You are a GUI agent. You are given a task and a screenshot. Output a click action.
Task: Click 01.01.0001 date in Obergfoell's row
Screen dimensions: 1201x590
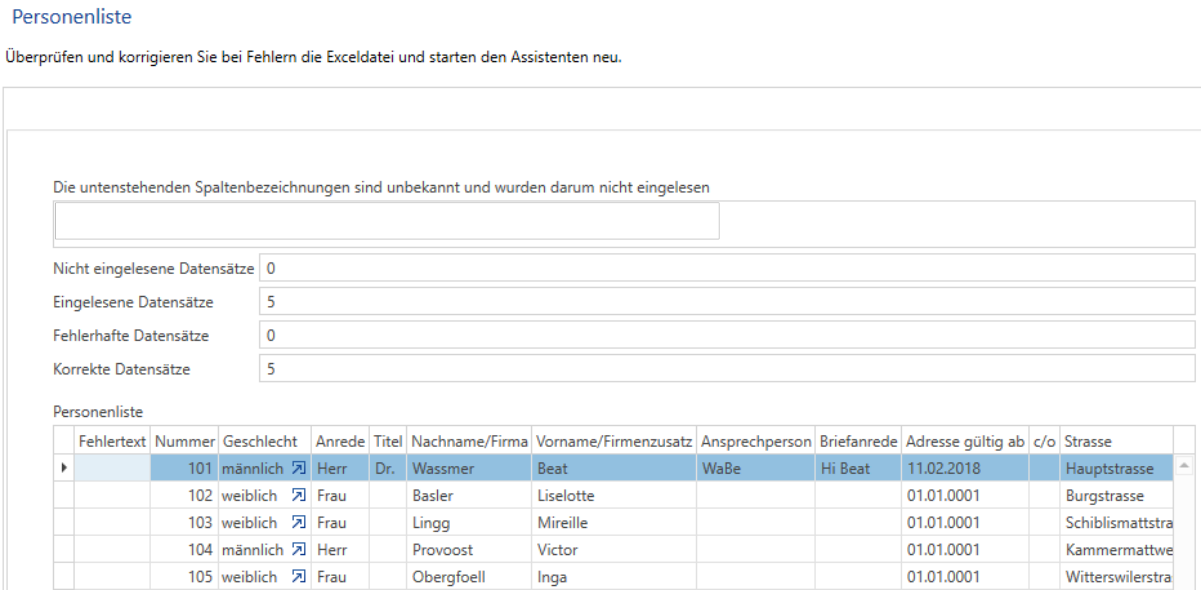point(965,577)
